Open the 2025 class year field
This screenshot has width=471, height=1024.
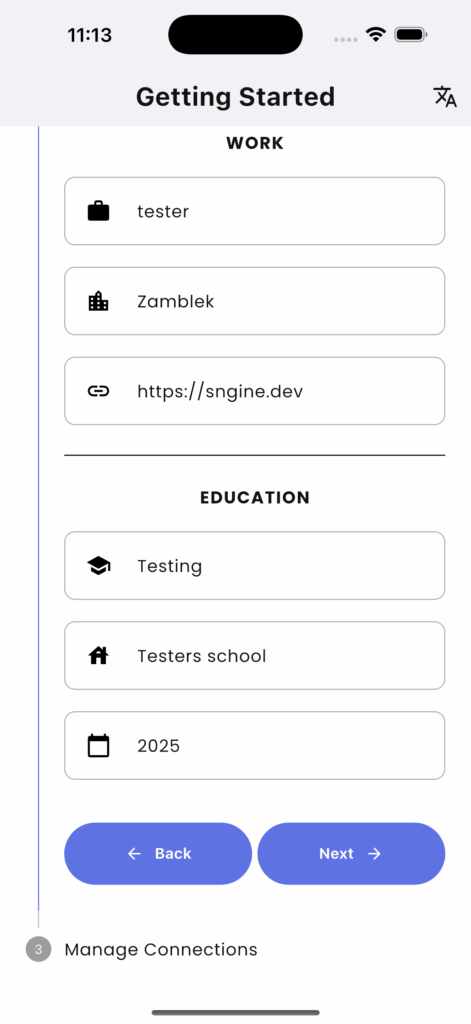[x=255, y=746]
